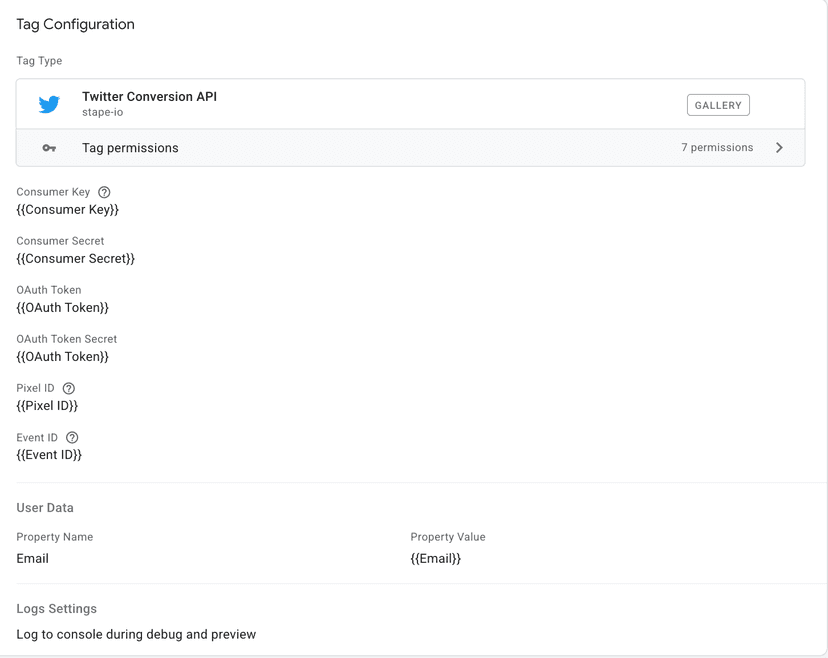Click the {{Pixel ID}} value field
The image size is (828, 658).
[47, 406]
